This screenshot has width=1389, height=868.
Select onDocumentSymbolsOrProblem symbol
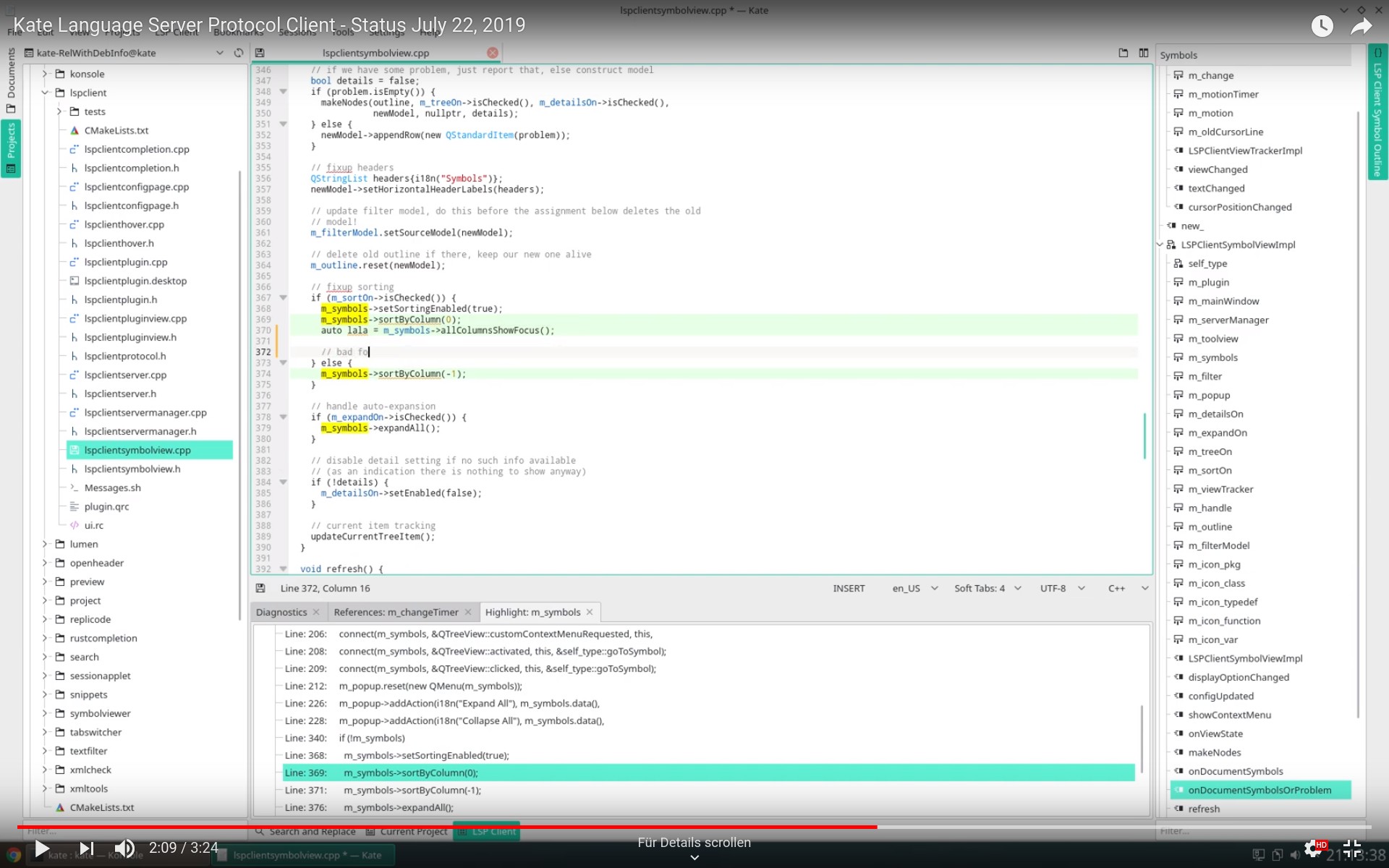(x=1260, y=790)
